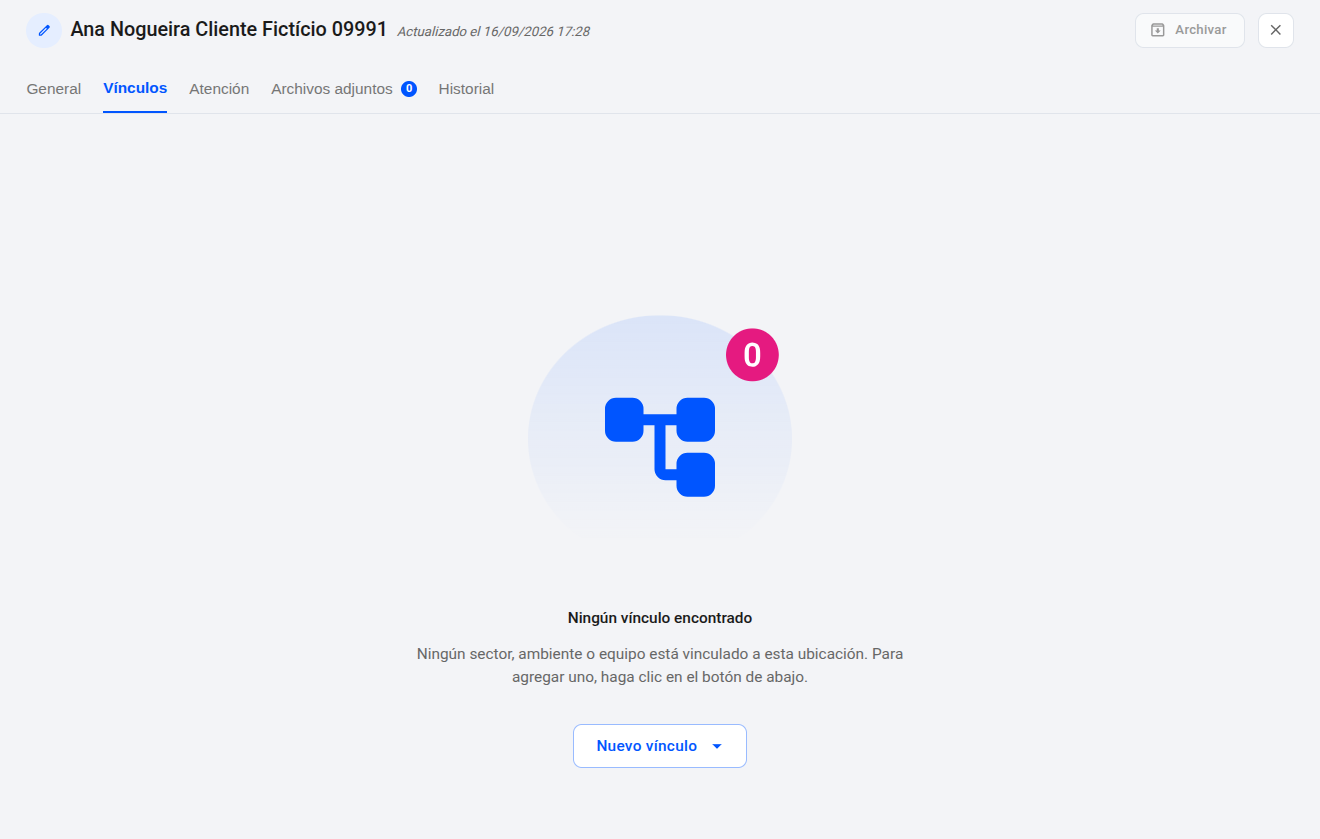This screenshot has width=1320, height=839.
Task: Click the pencil edit icon beside the title
Action: 44,30
